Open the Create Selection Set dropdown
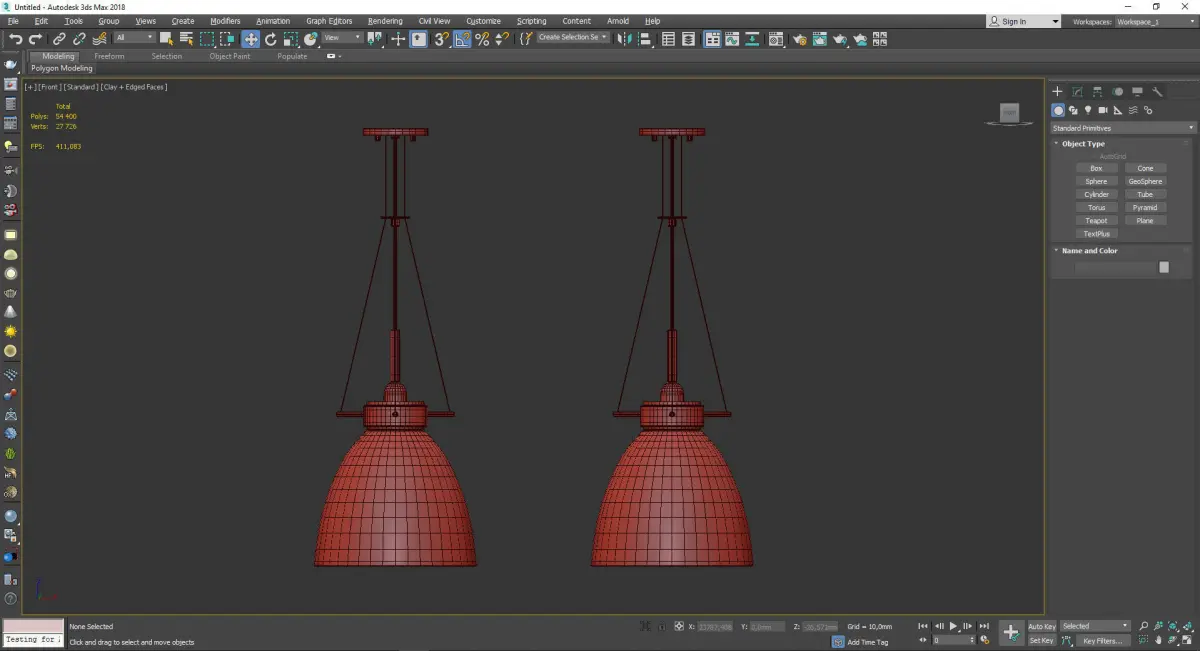1200x651 pixels. coord(573,37)
